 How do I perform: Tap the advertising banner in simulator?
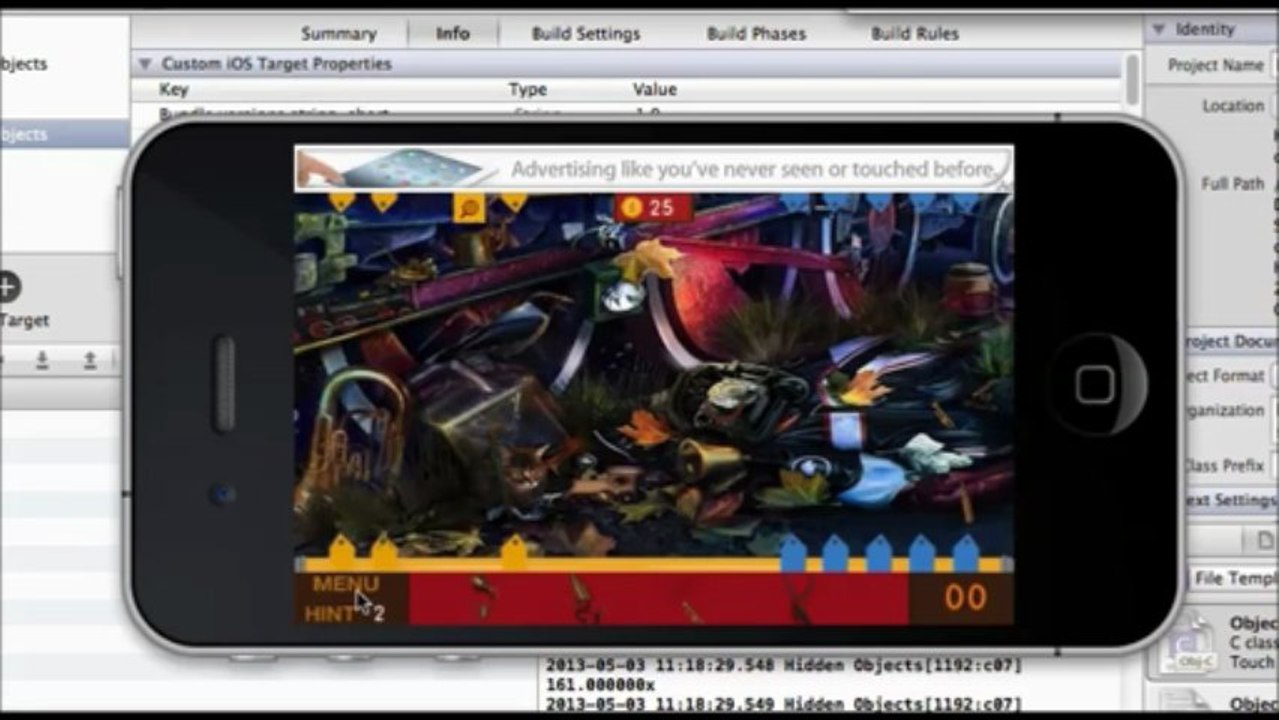(x=654, y=168)
